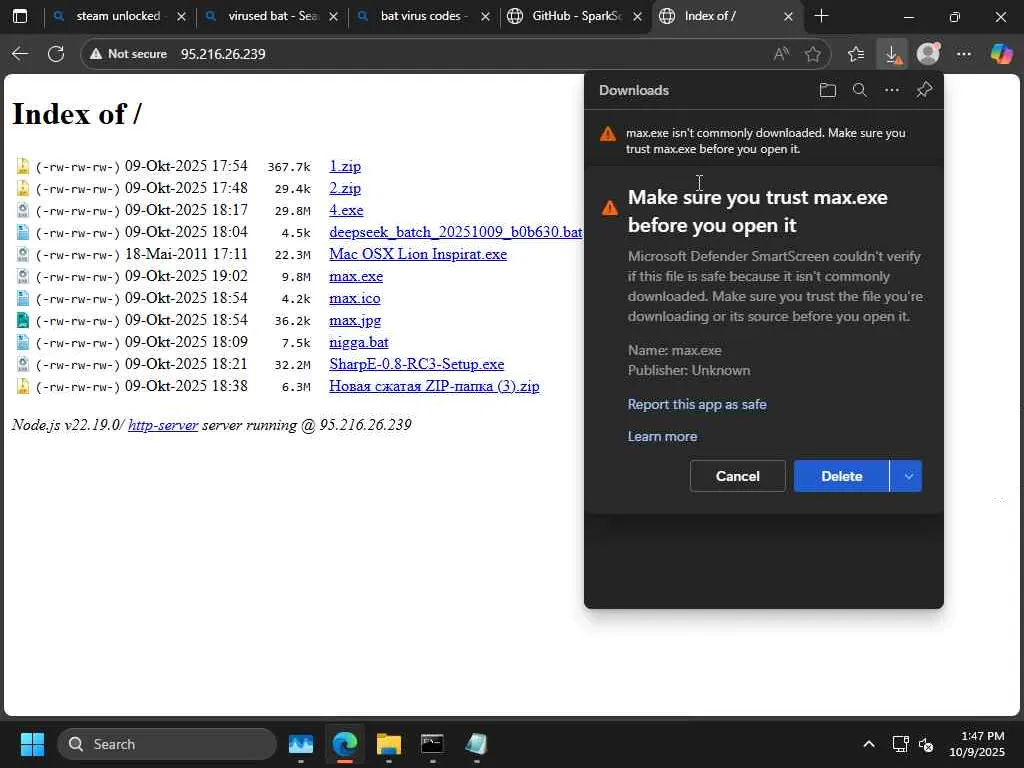The width and height of the screenshot is (1024, 768).
Task: Toggle the Downloads toolbar icon
Action: pyautogui.click(x=892, y=54)
